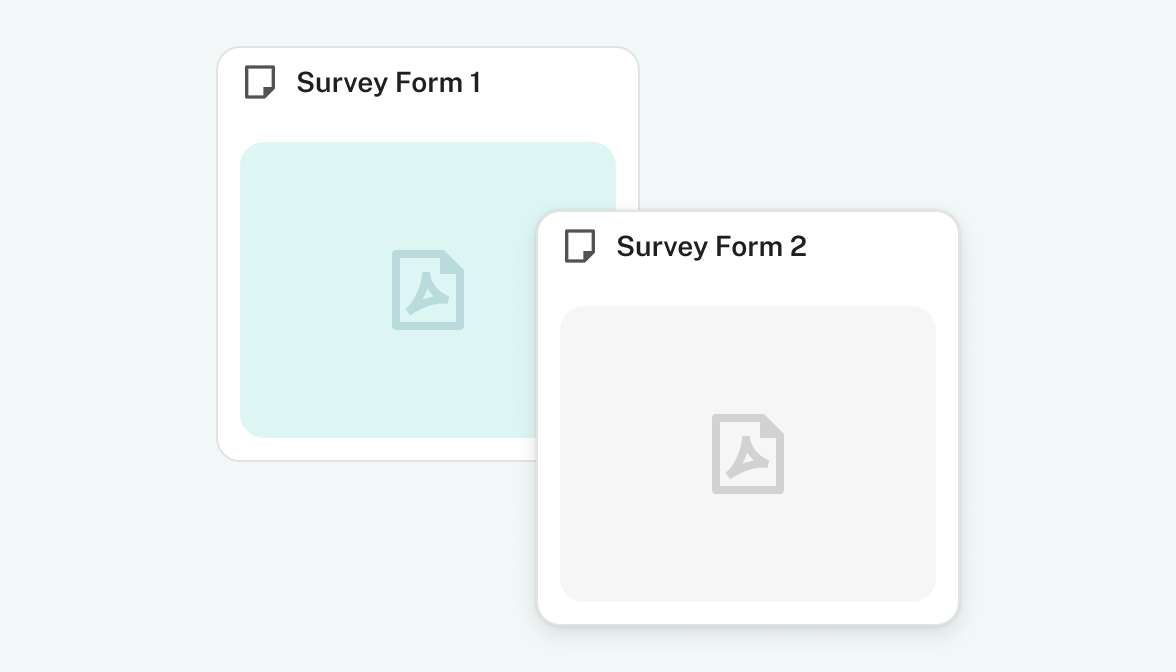The image size is (1176, 672).
Task: Click the gray PDF icon in Survey Form 2
Action: click(x=748, y=454)
